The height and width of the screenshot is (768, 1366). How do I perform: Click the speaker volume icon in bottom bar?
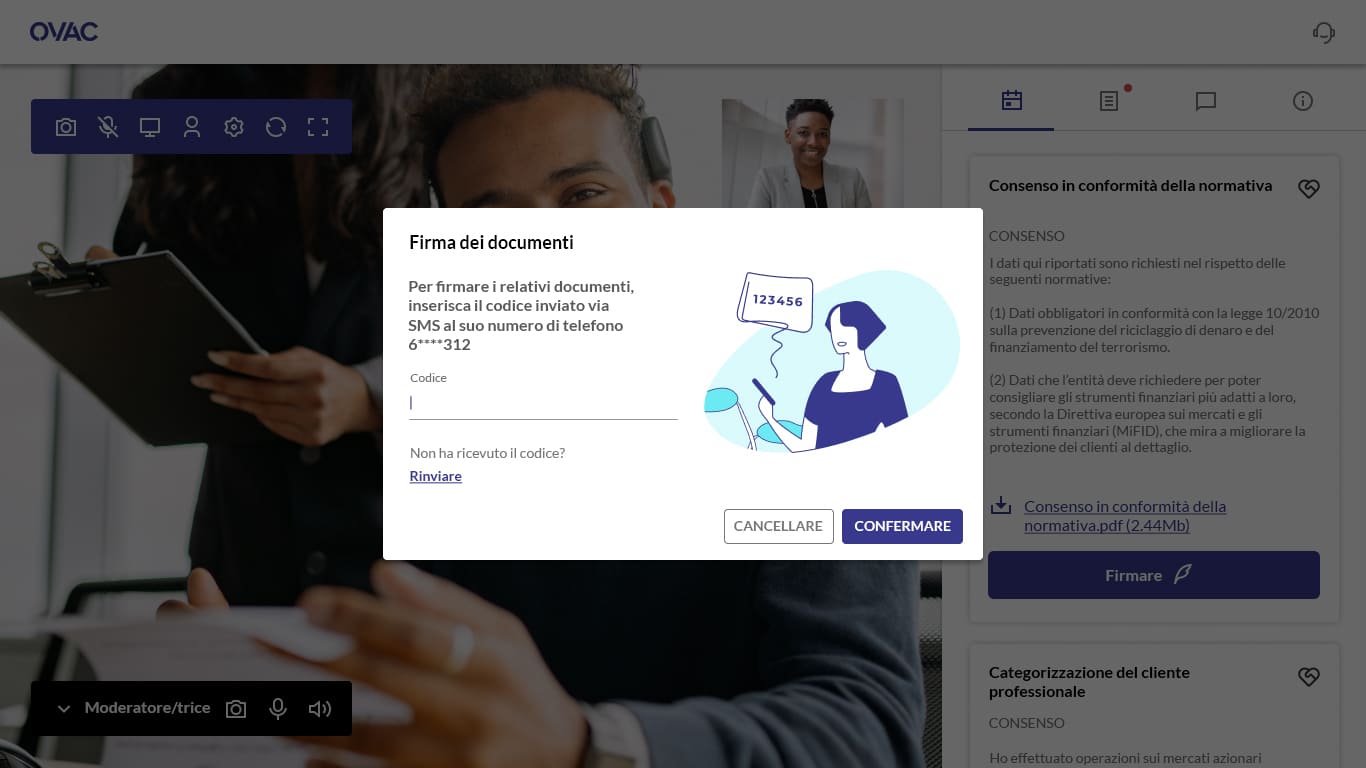click(320, 709)
